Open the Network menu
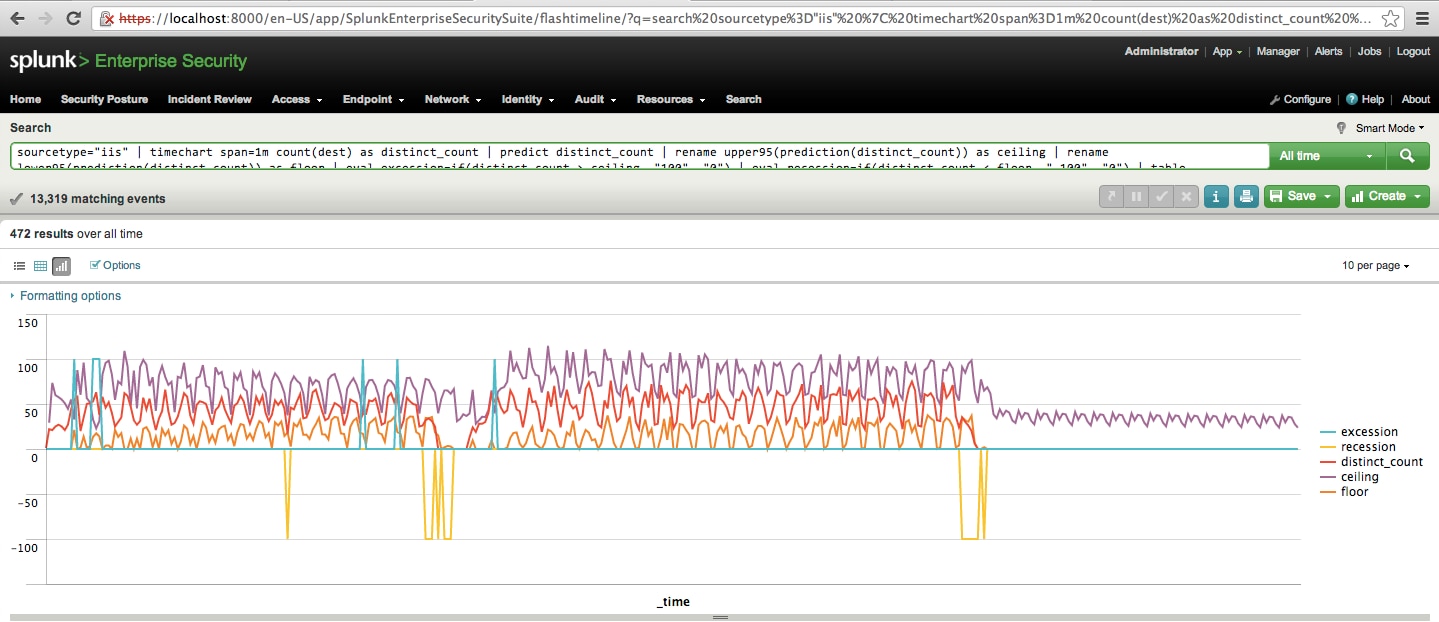 point(453,99)
